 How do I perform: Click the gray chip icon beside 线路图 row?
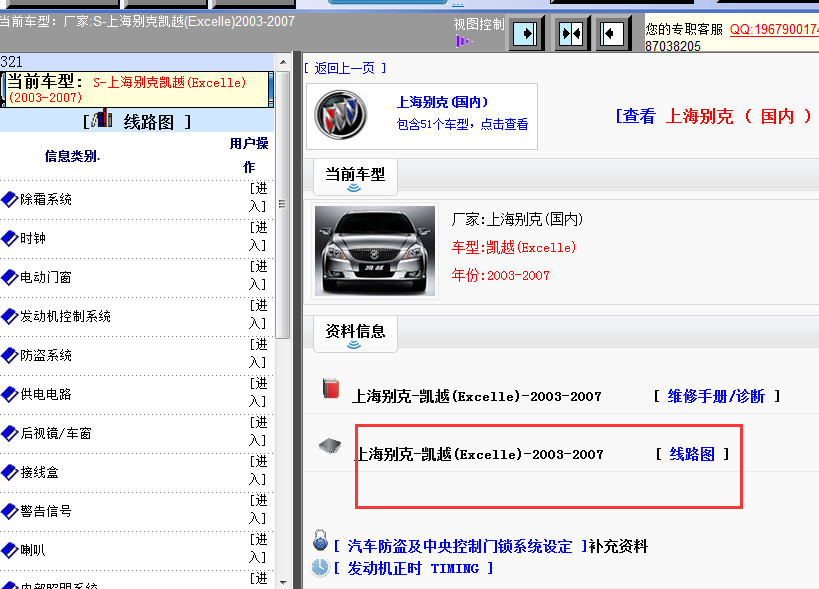coord(330,446)
